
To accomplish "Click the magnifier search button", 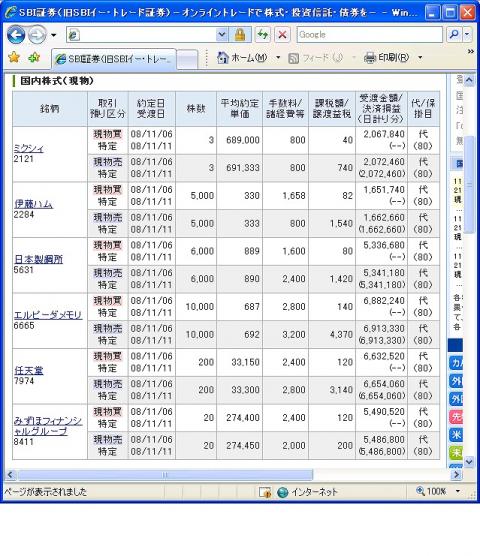I will pos(454,35).
